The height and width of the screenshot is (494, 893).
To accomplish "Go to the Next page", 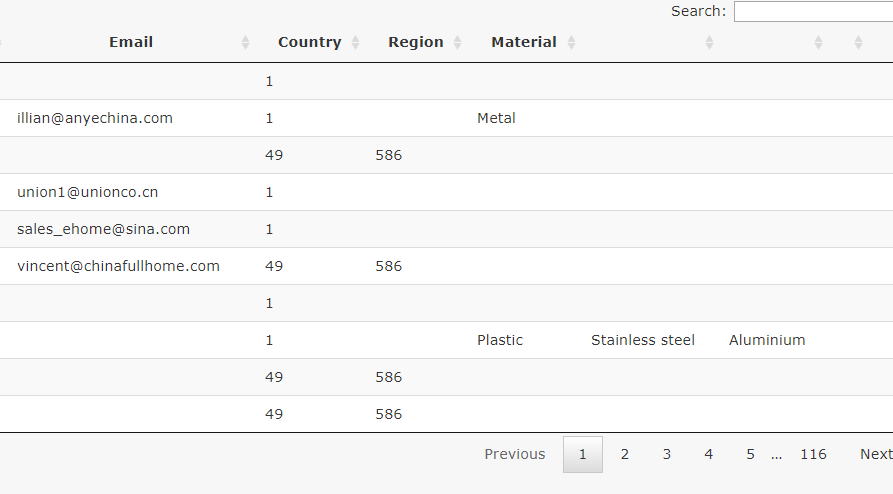I will [x=875, y=454].
